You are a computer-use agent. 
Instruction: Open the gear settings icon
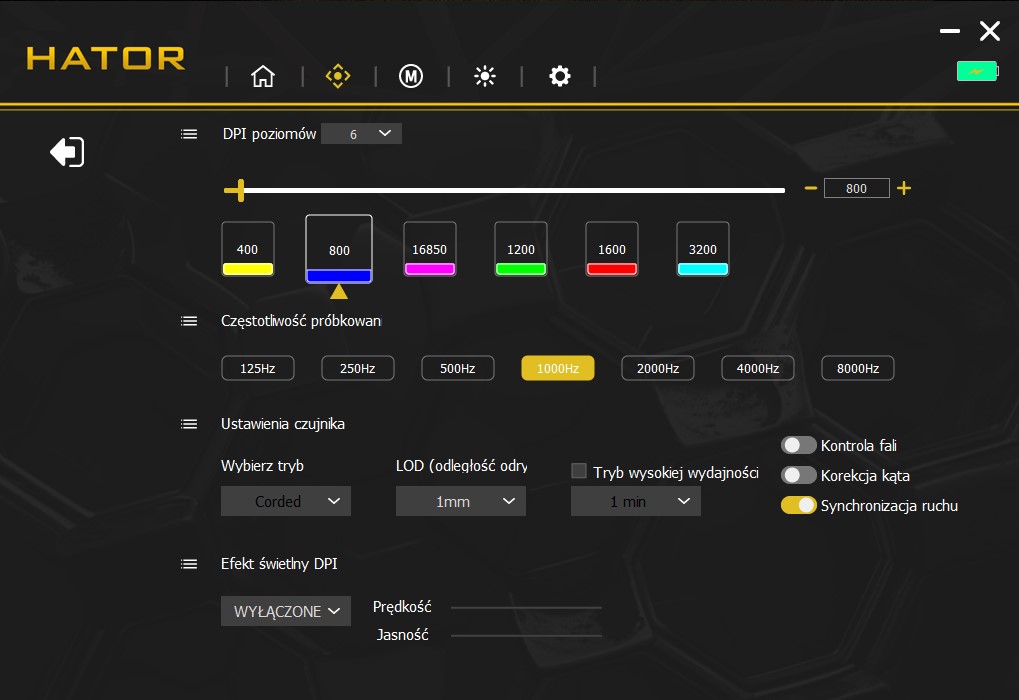[560, 77]
